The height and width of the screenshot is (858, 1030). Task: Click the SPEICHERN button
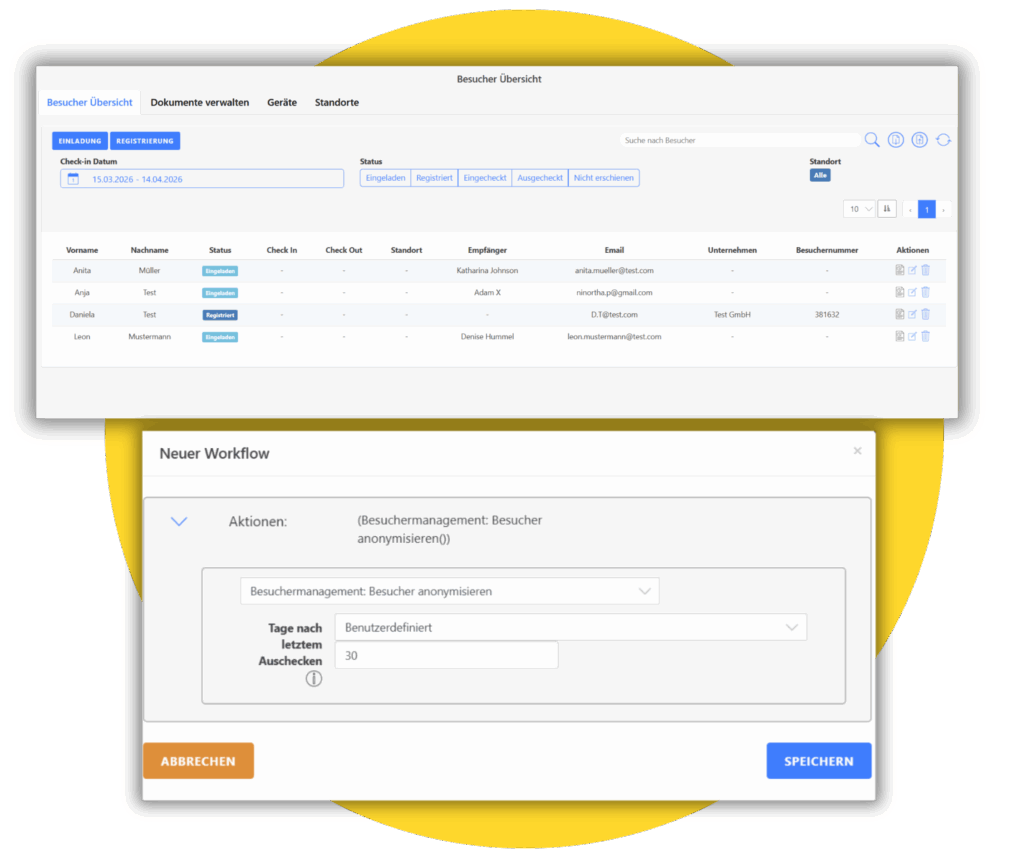click(818, 761)
